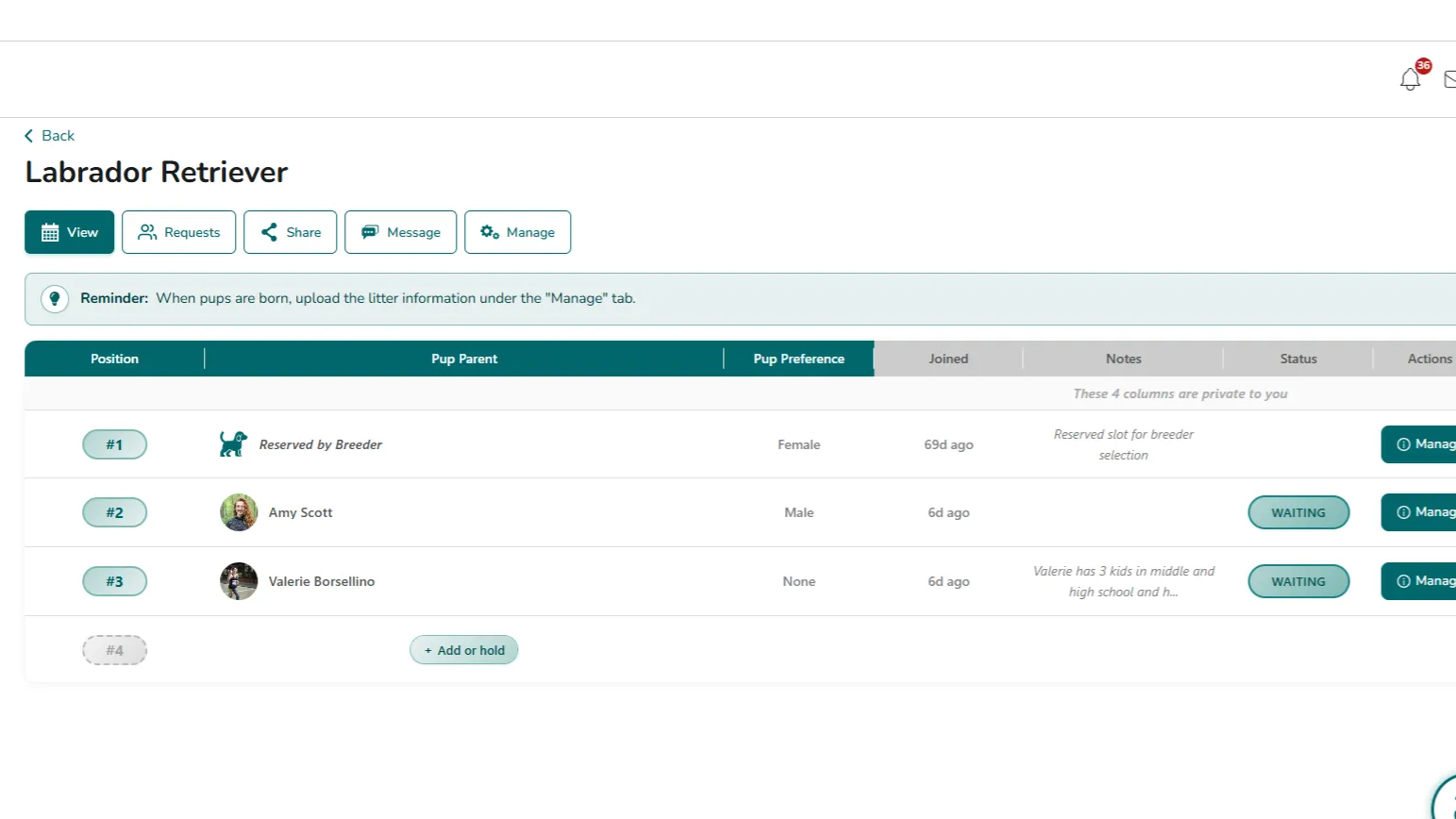Click the notification bell icon
Image resolution: width=1456 pixels, height=819 pixels.
point(1410,79)
